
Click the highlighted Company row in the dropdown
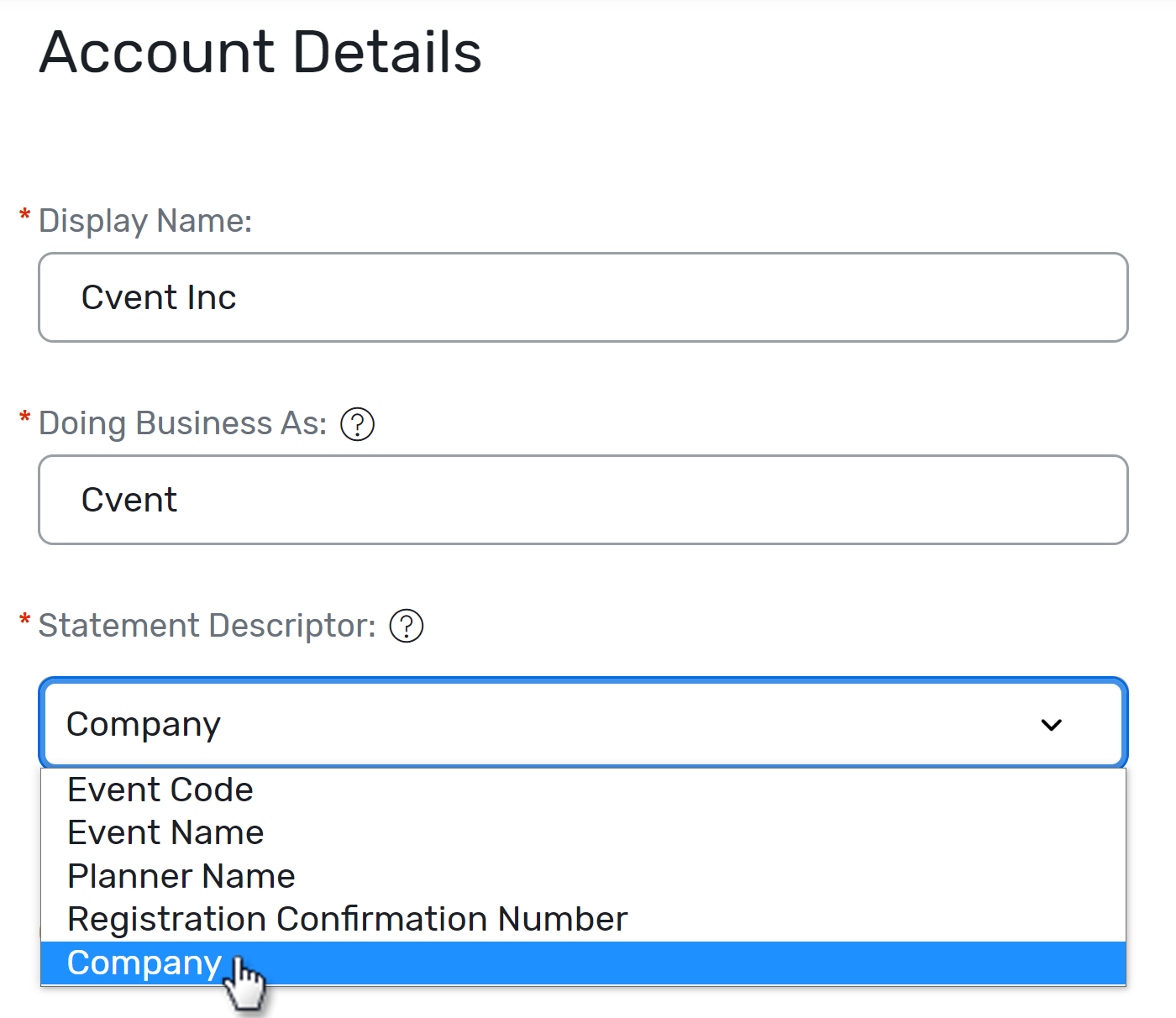pyautogui.click(x=144, y=963)
